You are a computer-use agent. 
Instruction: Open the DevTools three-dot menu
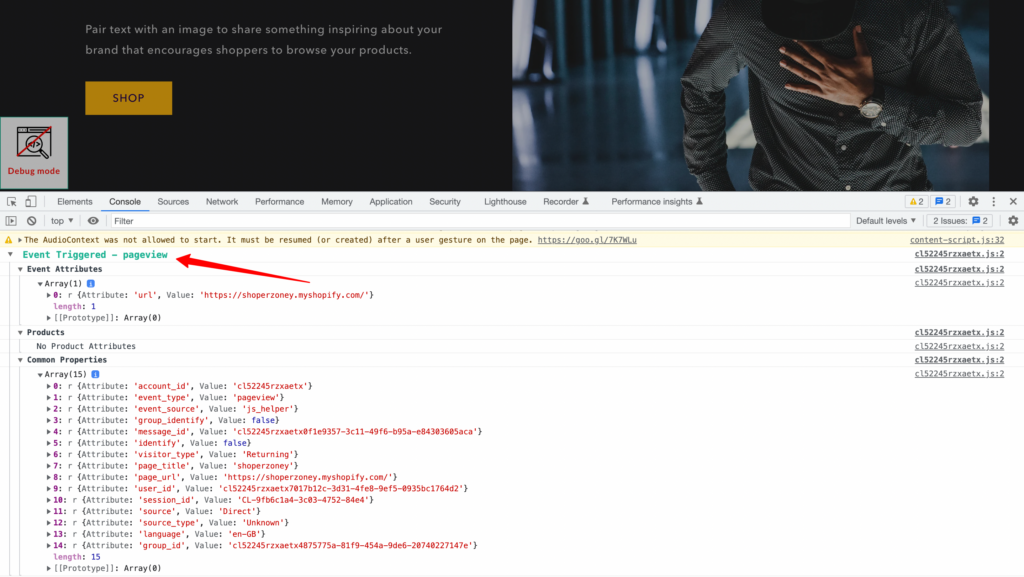pos(993,202)
